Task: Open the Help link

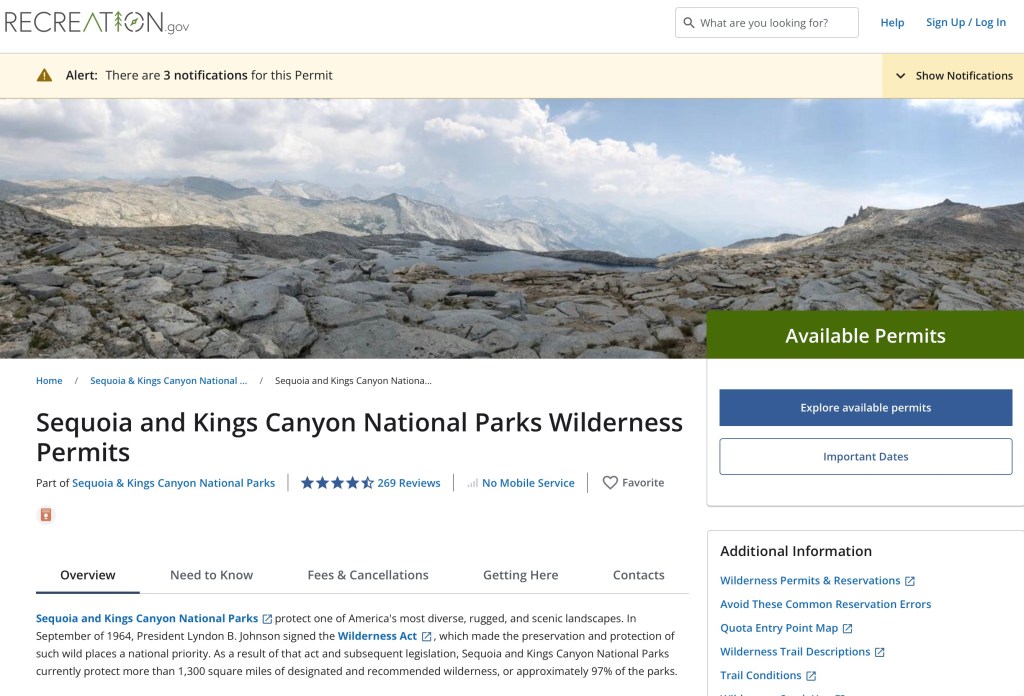Action: [892, 23]
